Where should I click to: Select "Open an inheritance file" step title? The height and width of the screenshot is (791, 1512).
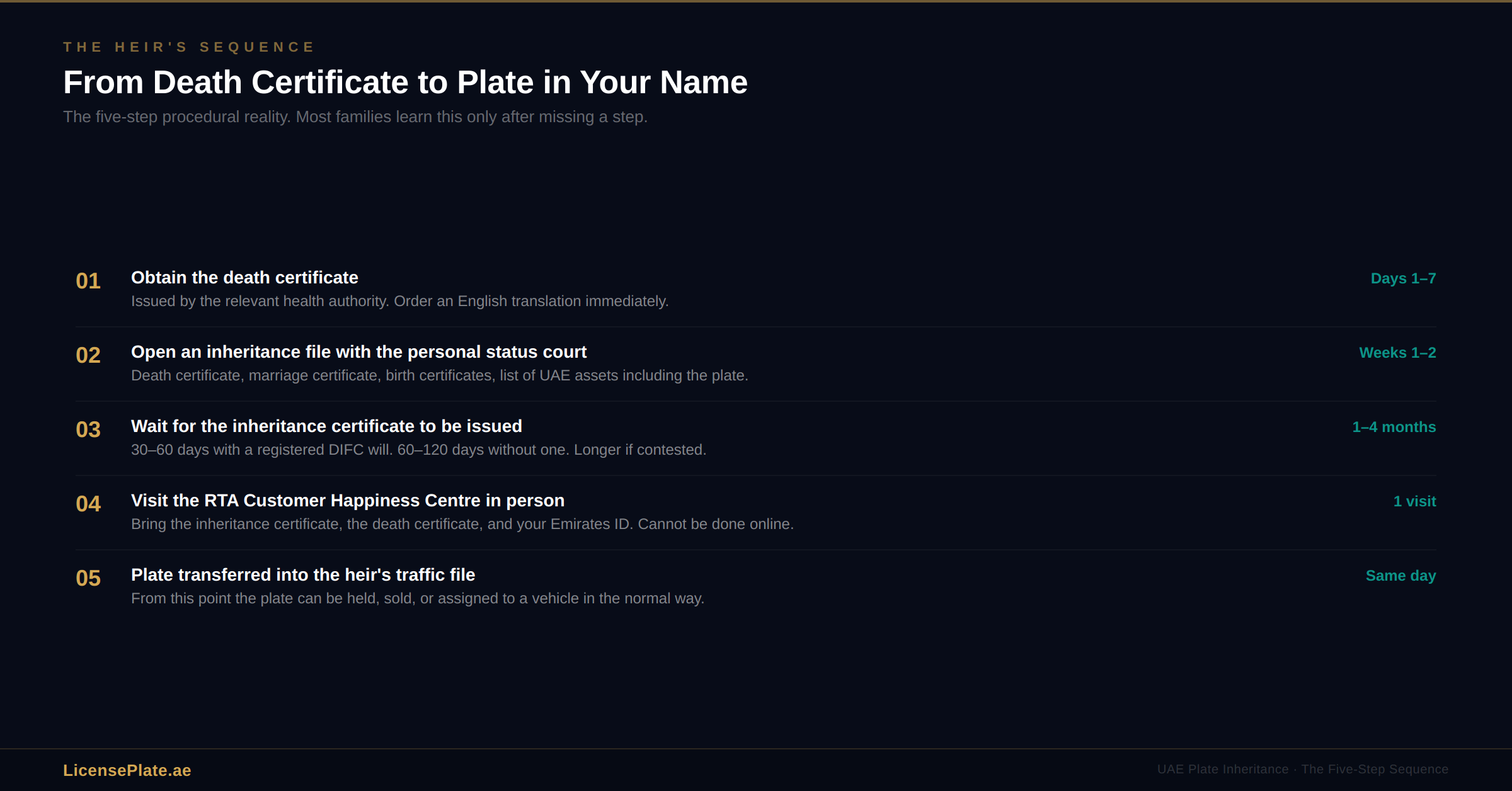tap(358, 352)
